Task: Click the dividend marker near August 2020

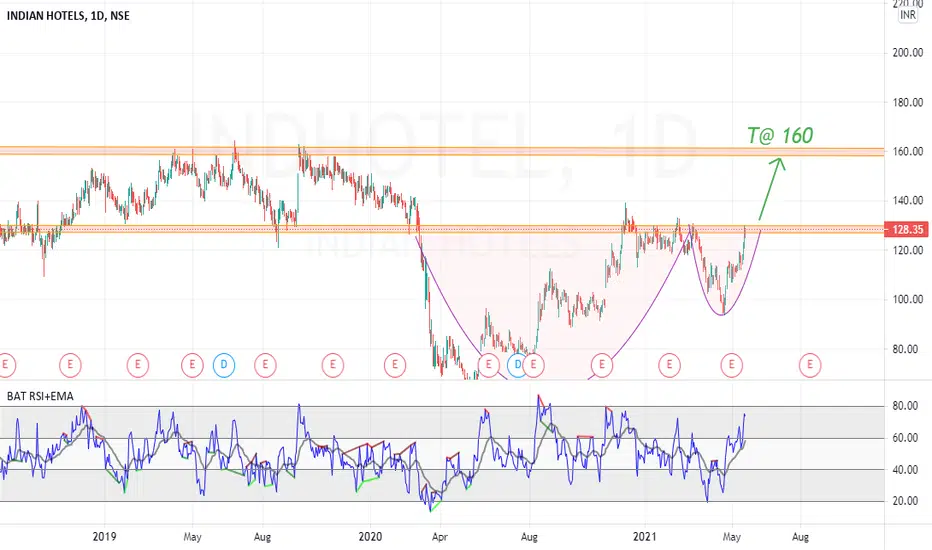Action: [x=518, y=364]
